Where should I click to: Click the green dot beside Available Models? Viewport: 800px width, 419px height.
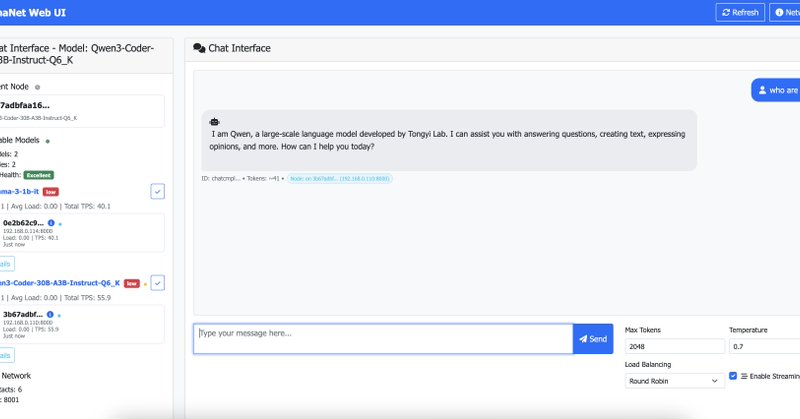coord(48,141)
